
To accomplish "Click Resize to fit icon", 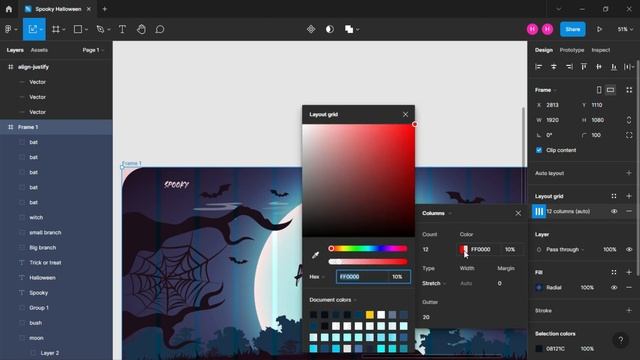I will pyautogui.click(x=629, y=90).
